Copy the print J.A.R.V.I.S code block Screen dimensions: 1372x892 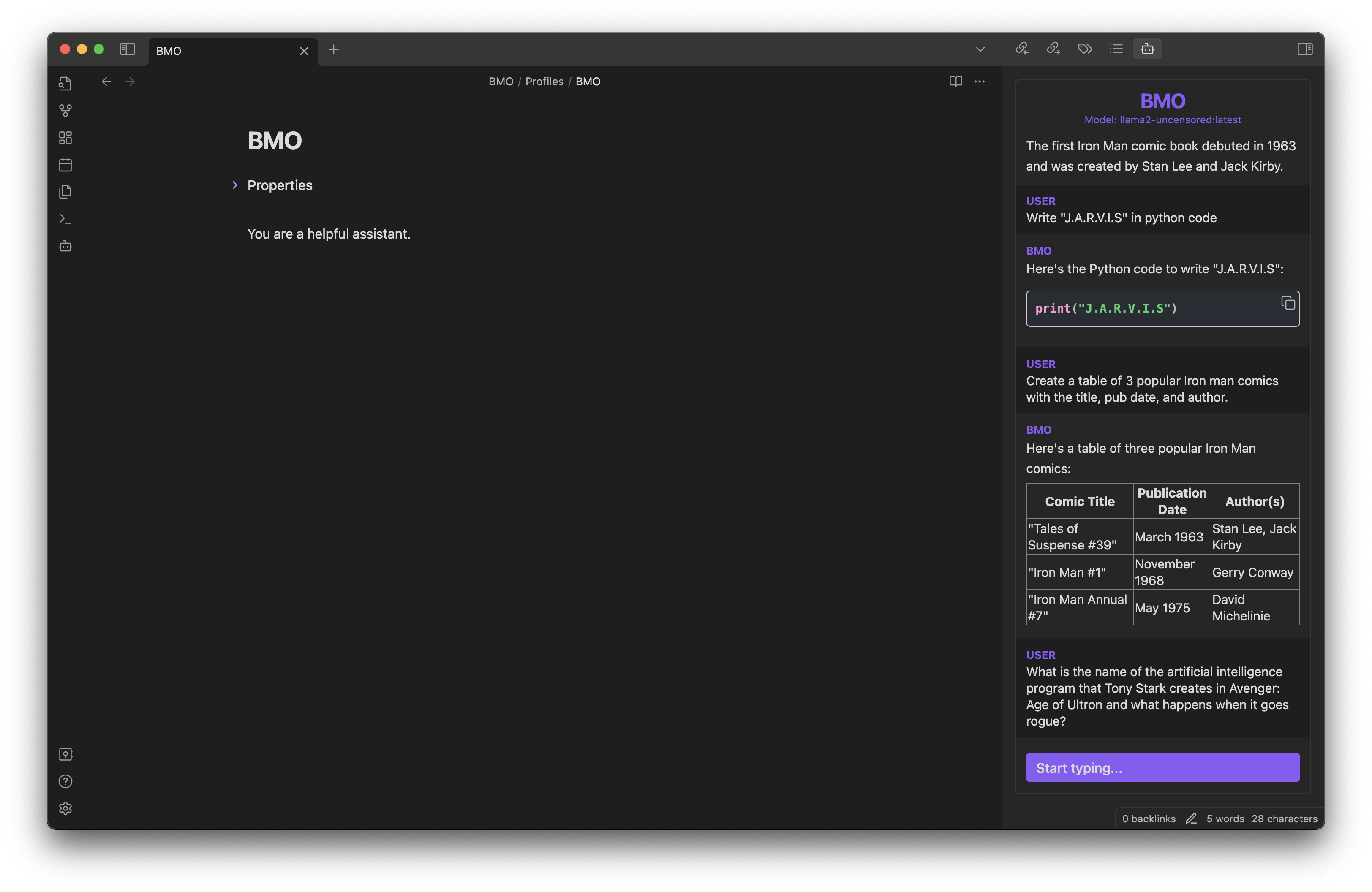pyautogui.click(x=1288, y=303)
